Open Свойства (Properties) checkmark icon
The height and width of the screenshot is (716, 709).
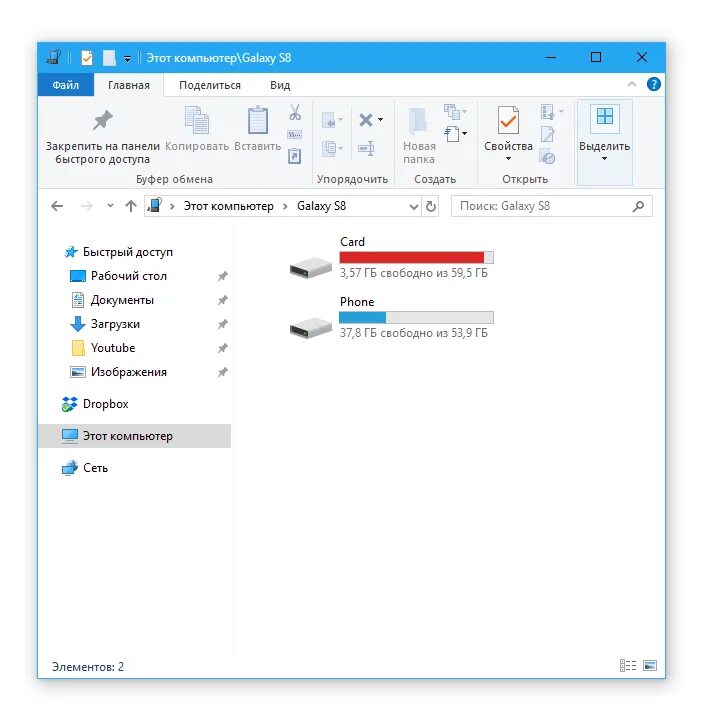coord(508,120)
